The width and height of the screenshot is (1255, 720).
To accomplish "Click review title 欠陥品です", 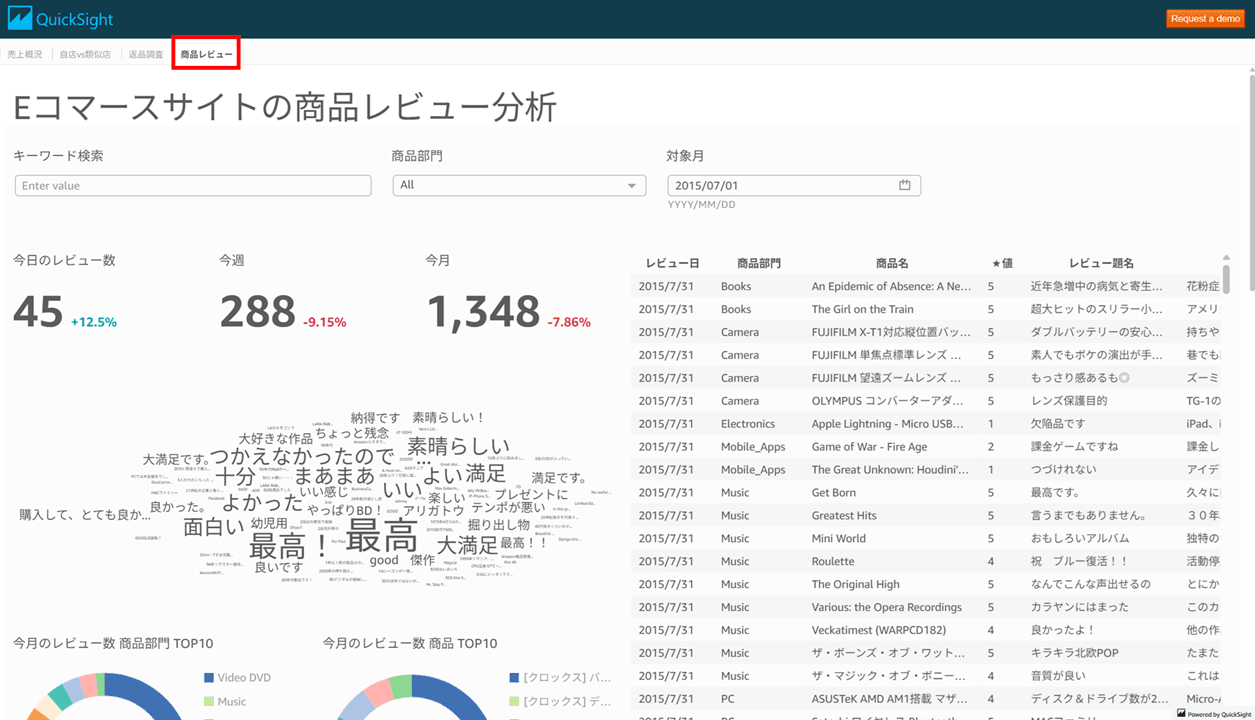I will 1058,424.
